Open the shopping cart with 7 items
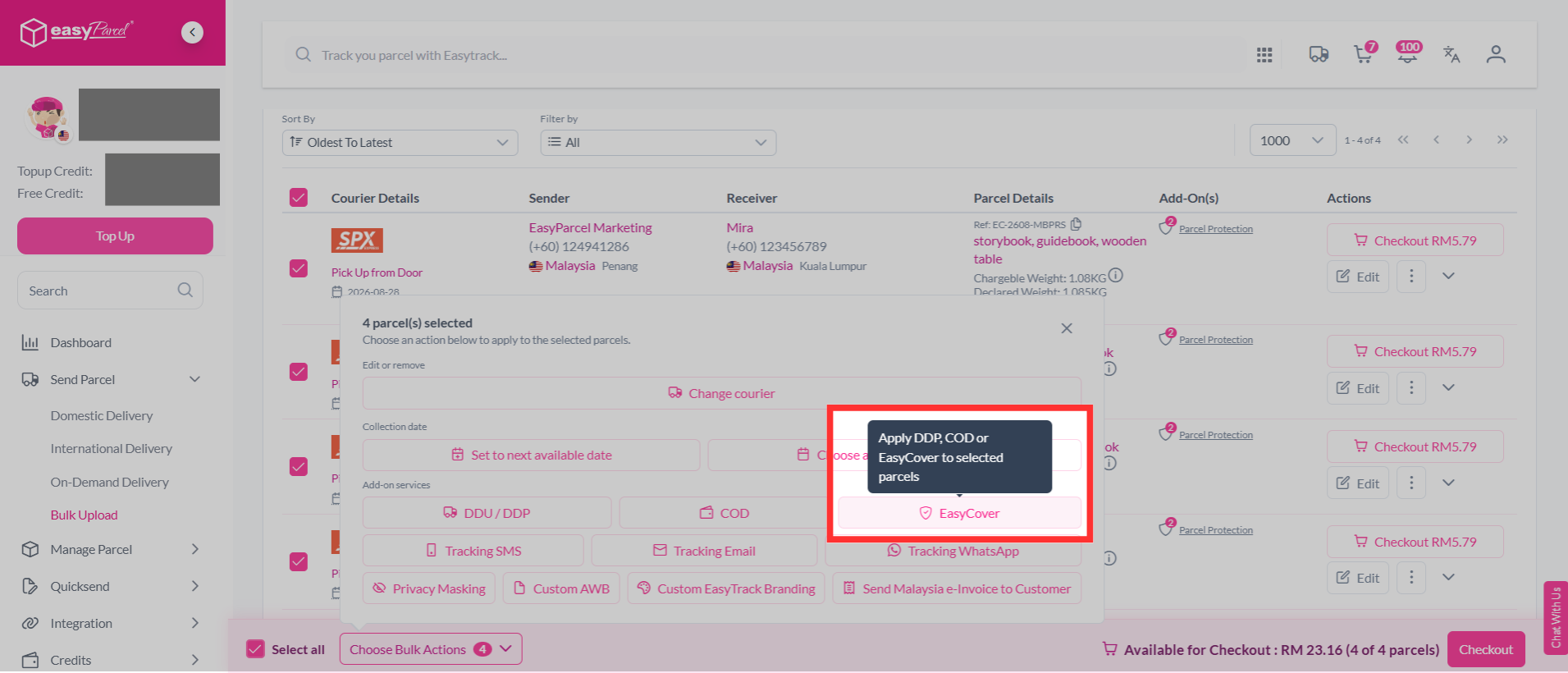Image resolution: width=1568 pixels, height=673 pixels. point(1365,53)
